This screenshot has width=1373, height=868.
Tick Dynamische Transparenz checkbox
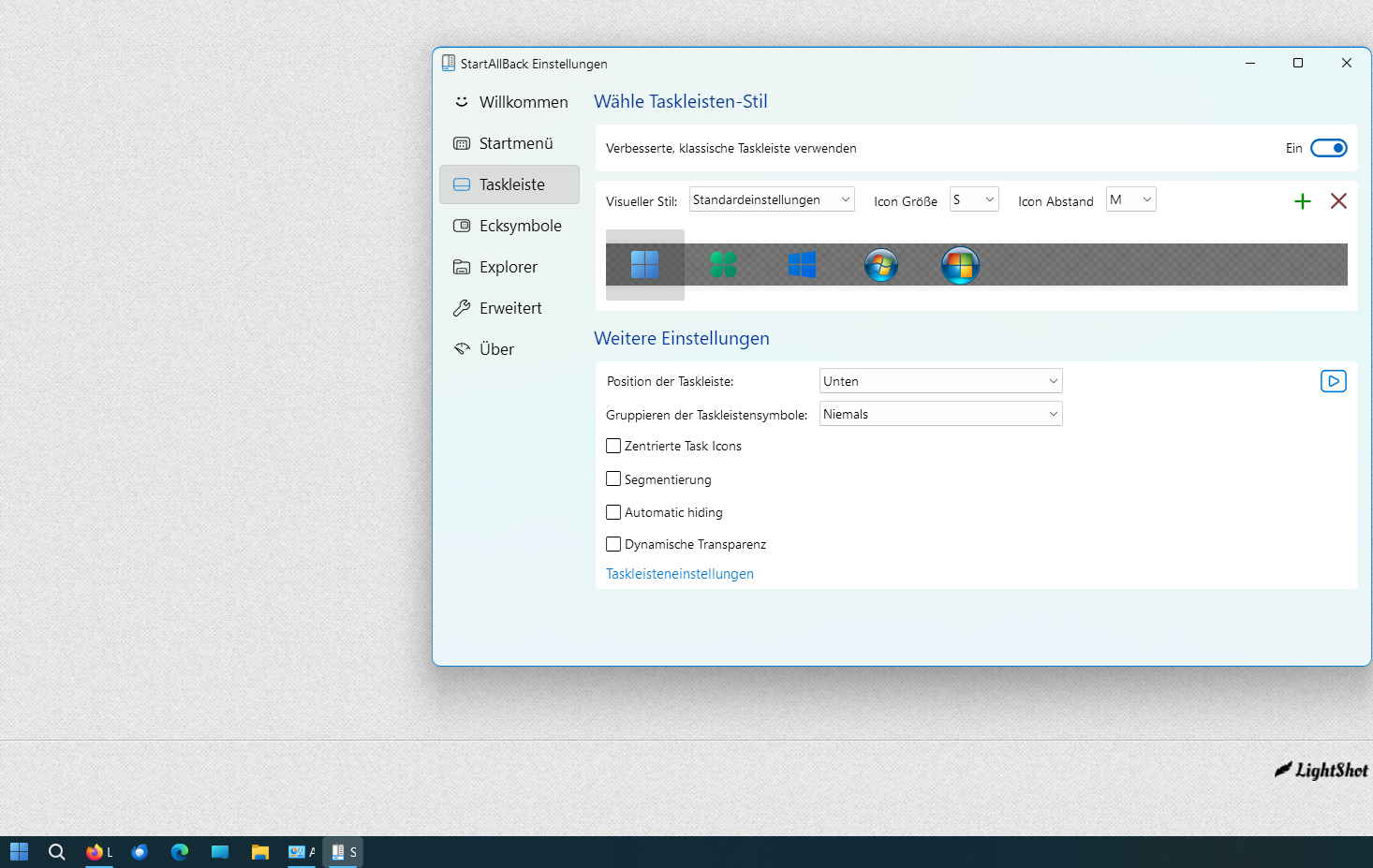click(x=613, y=544)
